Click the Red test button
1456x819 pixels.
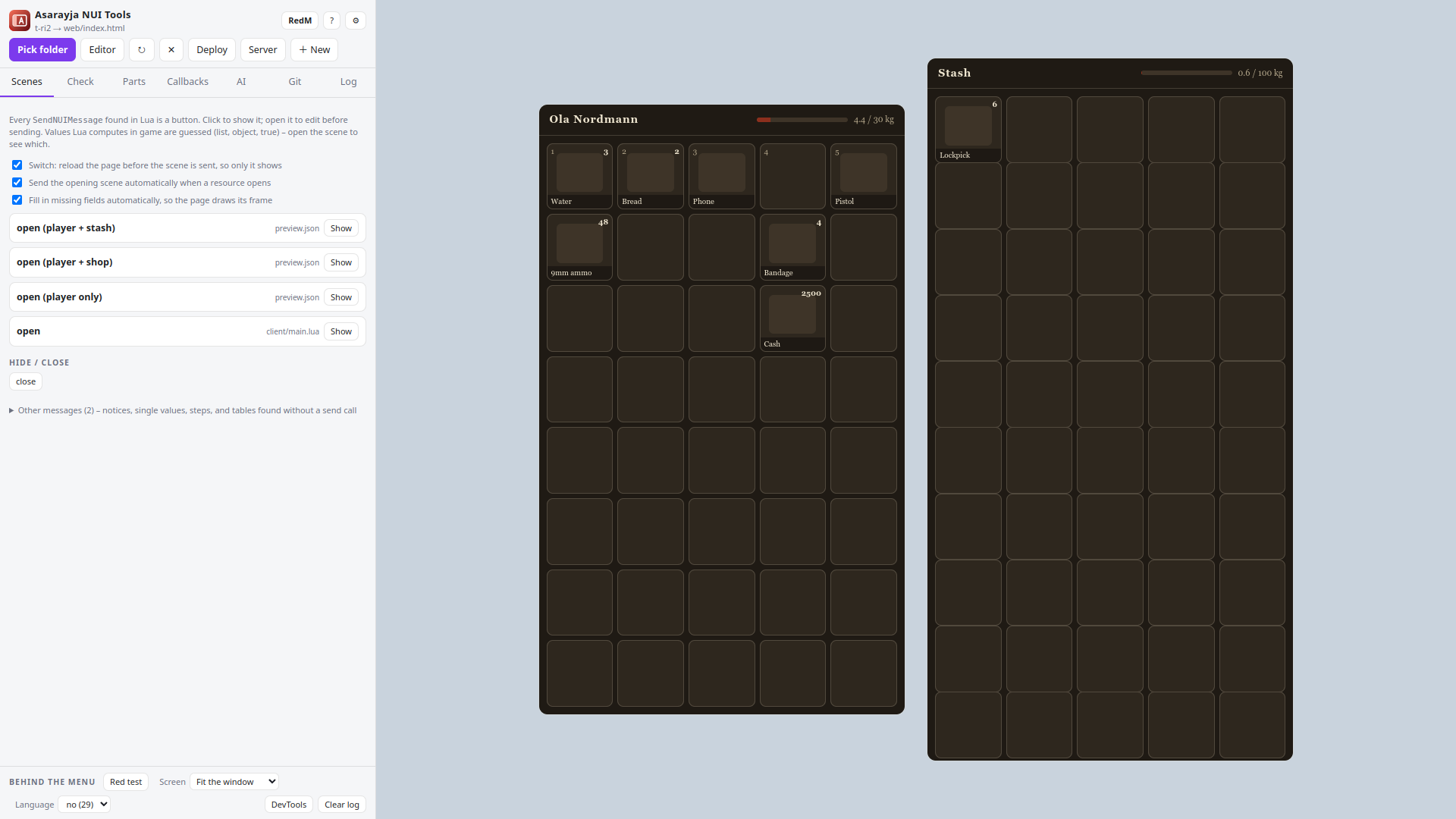click(x=126, y=782)
